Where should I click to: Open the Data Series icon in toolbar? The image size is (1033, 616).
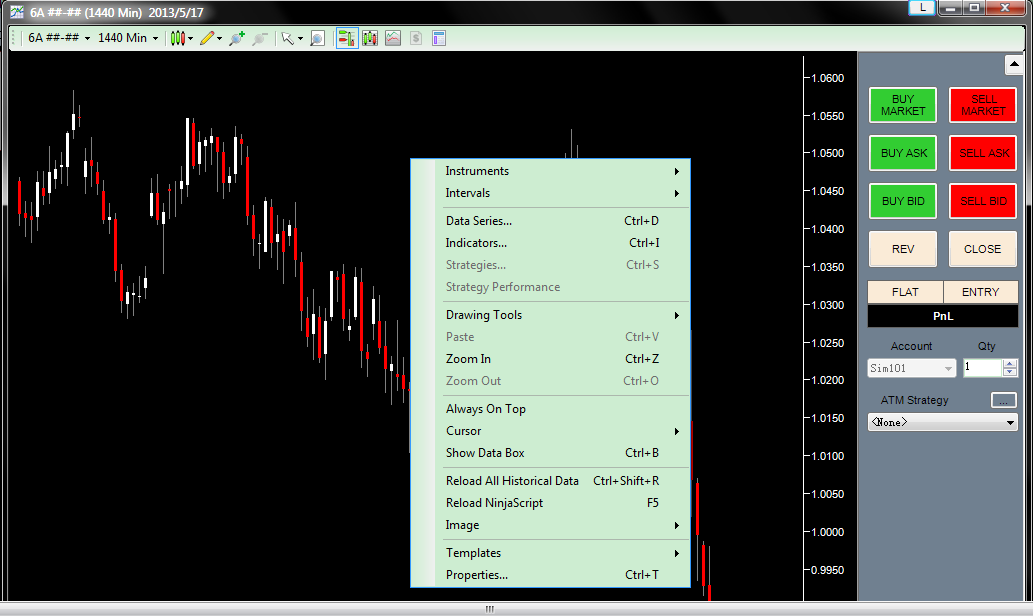pos(370,38)
